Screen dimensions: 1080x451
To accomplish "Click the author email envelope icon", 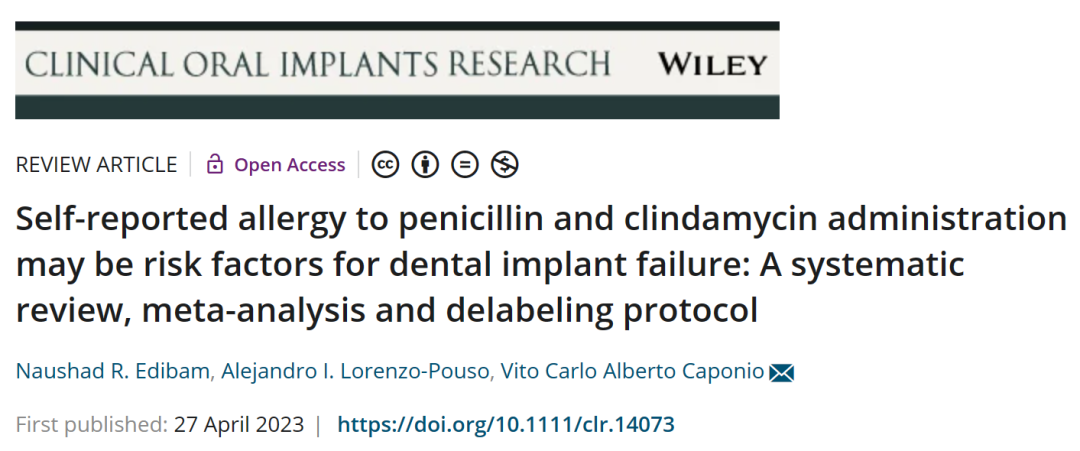I will tap(782, 373).
